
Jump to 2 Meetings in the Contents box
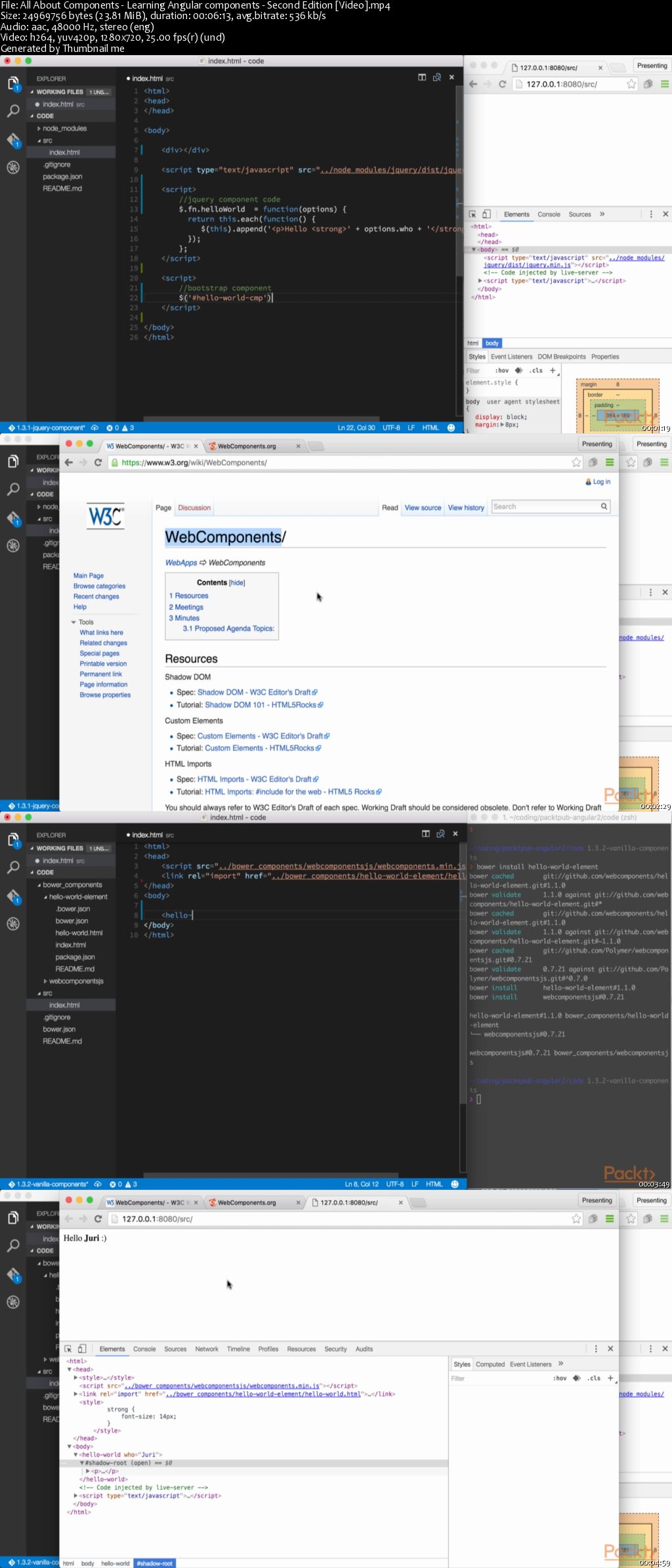(x=186, y=607)
